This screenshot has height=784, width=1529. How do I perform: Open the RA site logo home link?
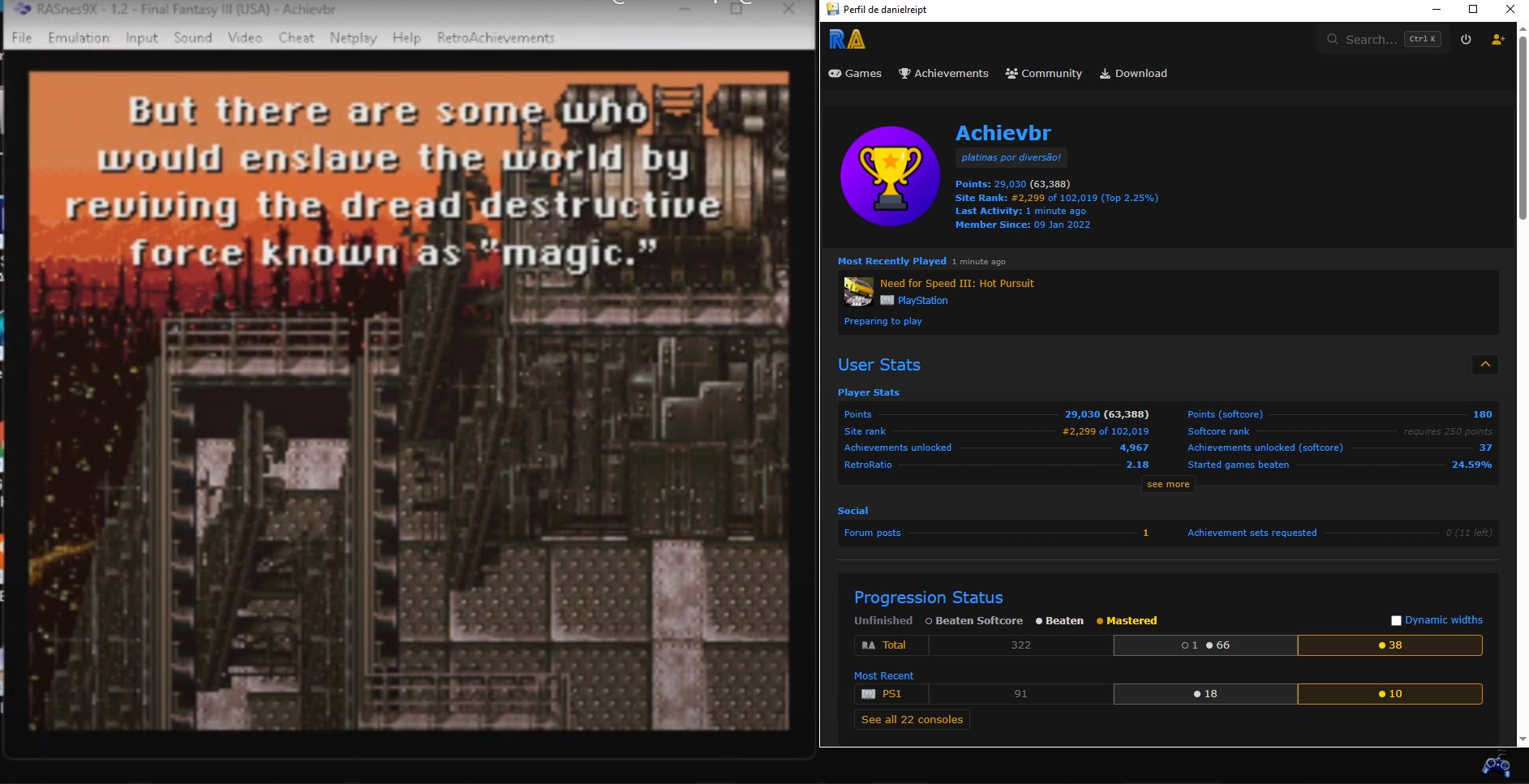[847, 39]
